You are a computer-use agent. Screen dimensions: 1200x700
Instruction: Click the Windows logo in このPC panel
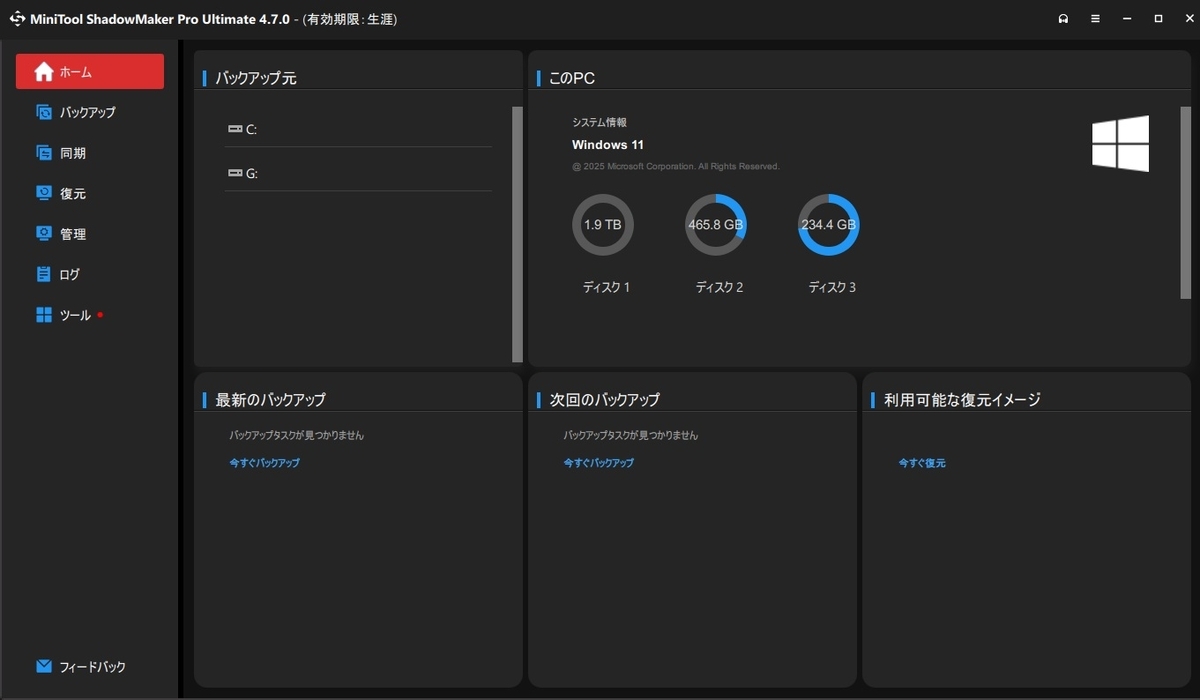point(1120,144)
